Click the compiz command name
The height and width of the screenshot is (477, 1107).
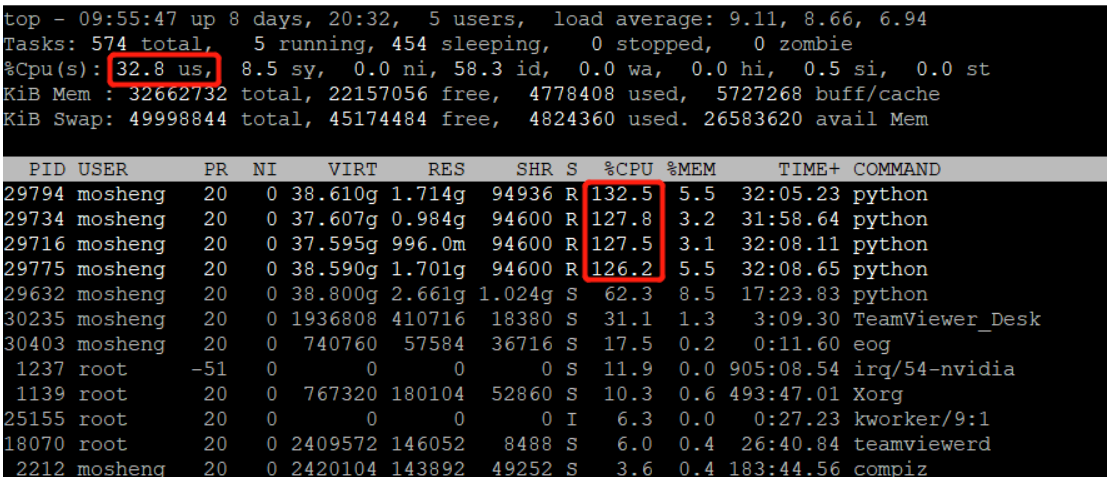point(890,469)
